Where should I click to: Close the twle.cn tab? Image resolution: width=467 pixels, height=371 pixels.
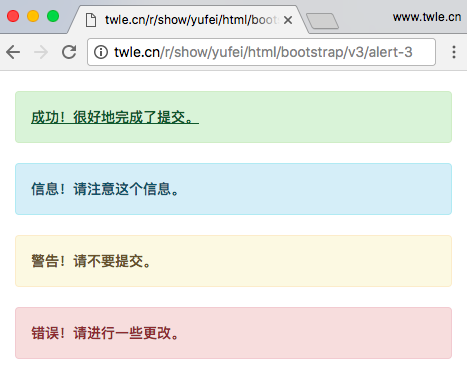[x=288, y=20]
